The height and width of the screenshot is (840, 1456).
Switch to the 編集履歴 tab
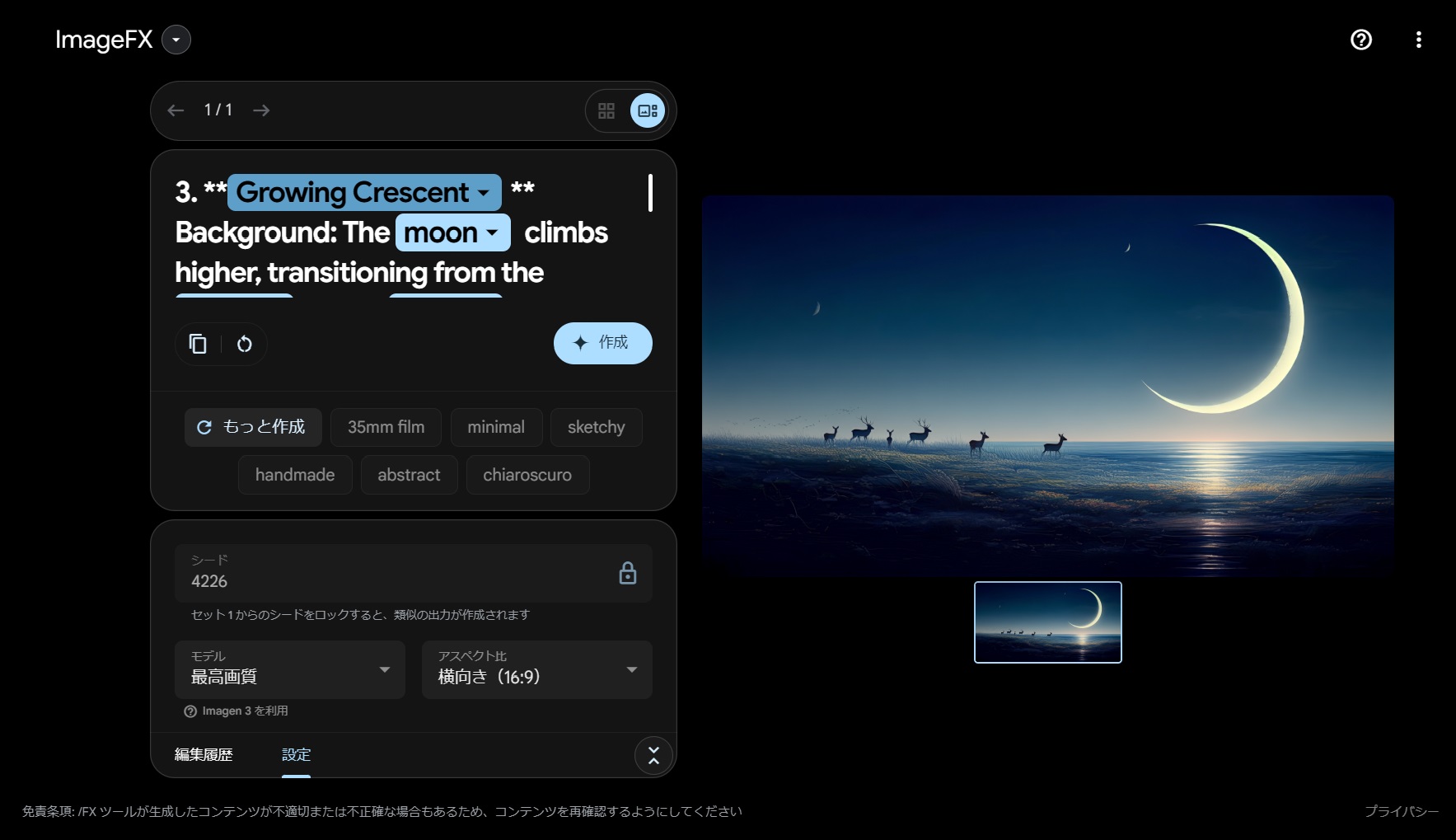(204, 754)
